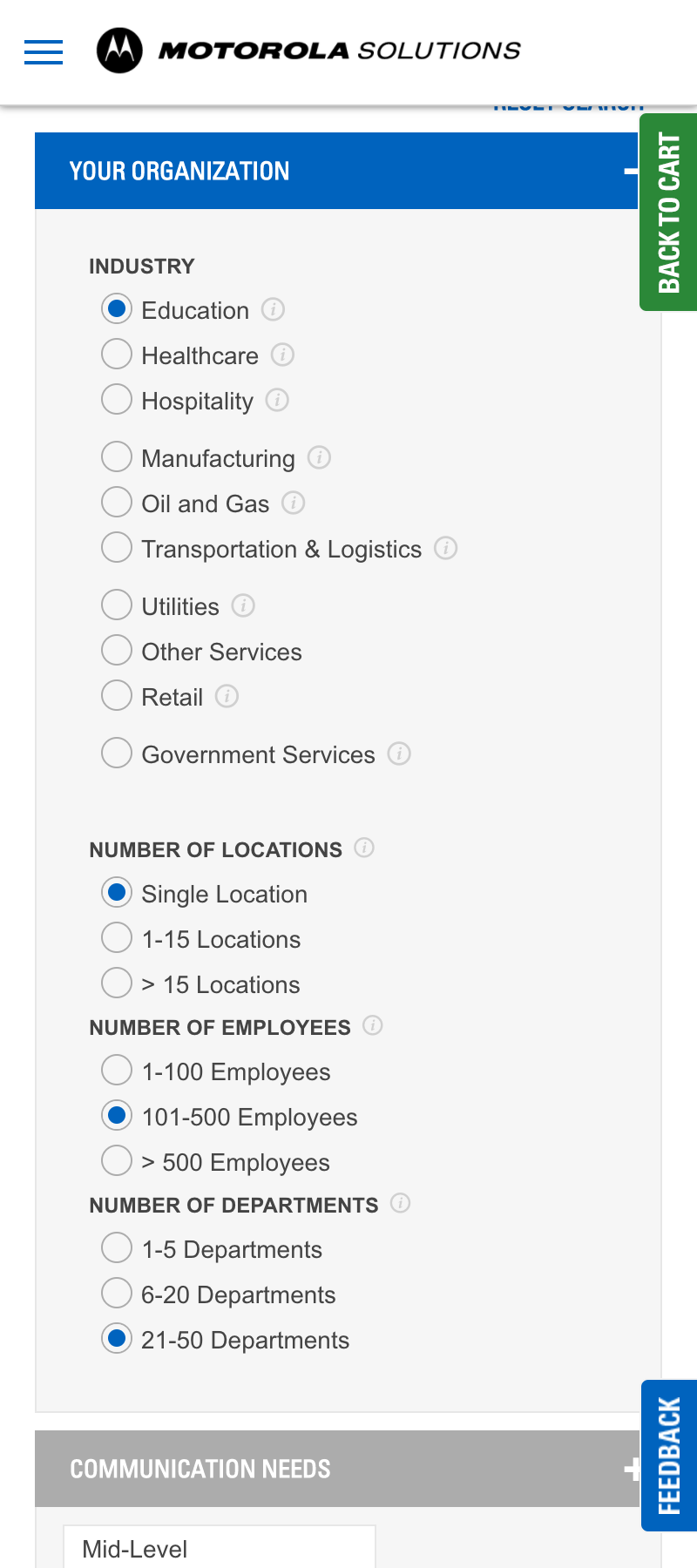This screenshot has height=1568, width=697.
Task: Open info icon next to Manufacturing
Action: [x=319, y=457]
